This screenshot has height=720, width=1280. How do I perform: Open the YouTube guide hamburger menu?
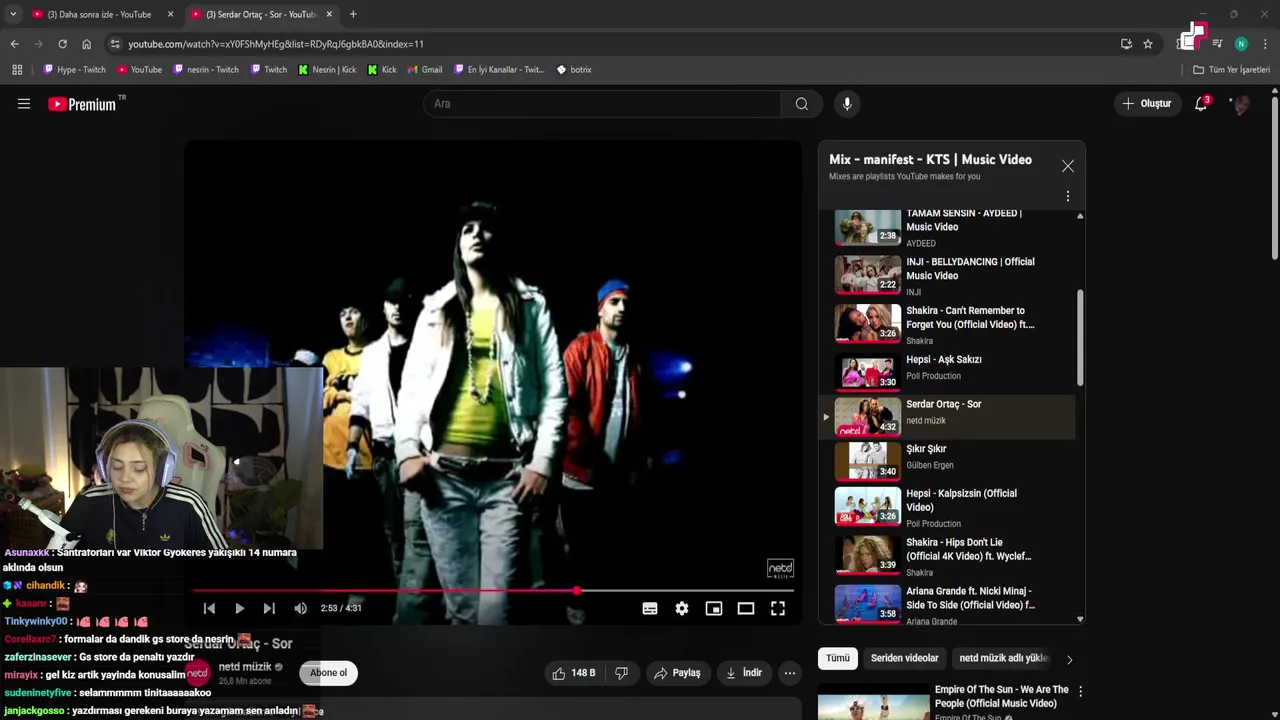(24, 104)
